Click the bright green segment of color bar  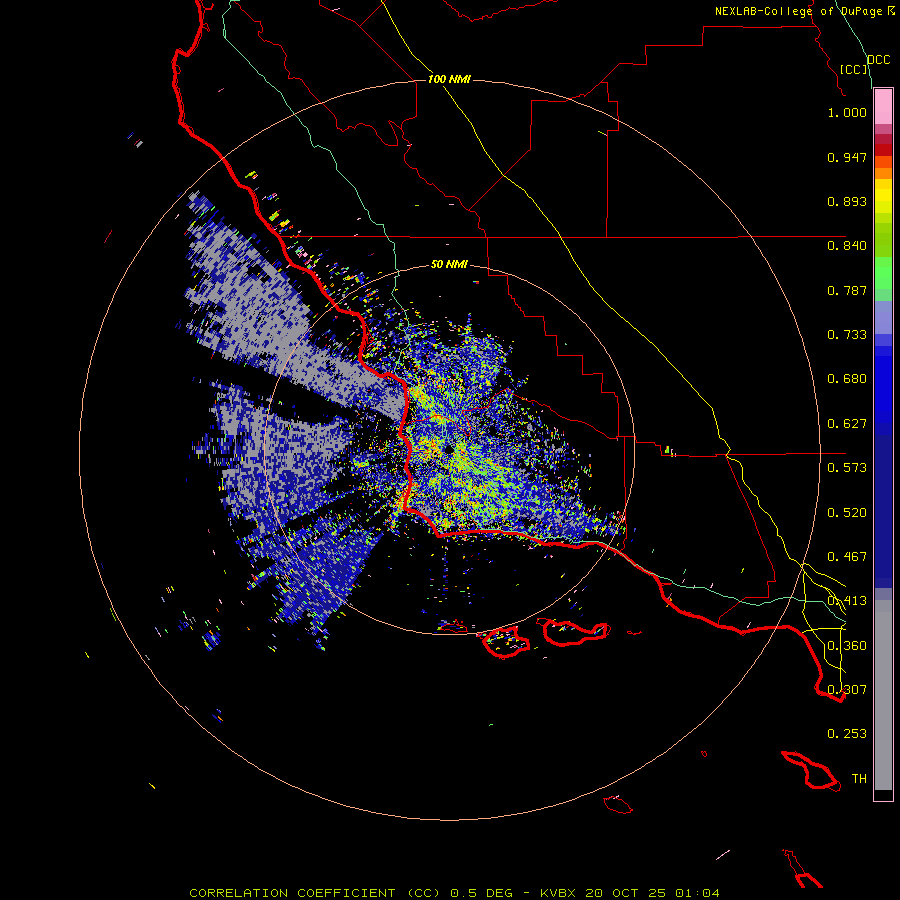pos(883,273)
